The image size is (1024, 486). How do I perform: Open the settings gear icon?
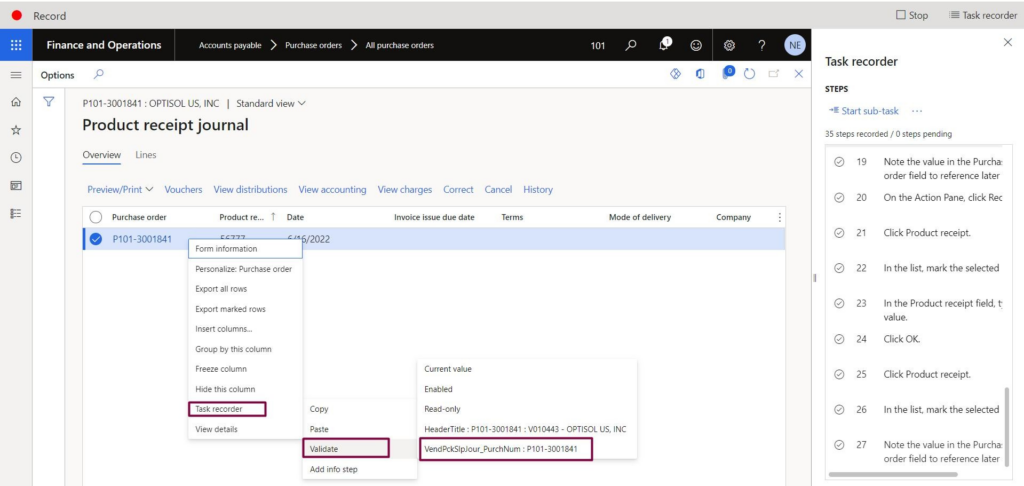(729, 45)
